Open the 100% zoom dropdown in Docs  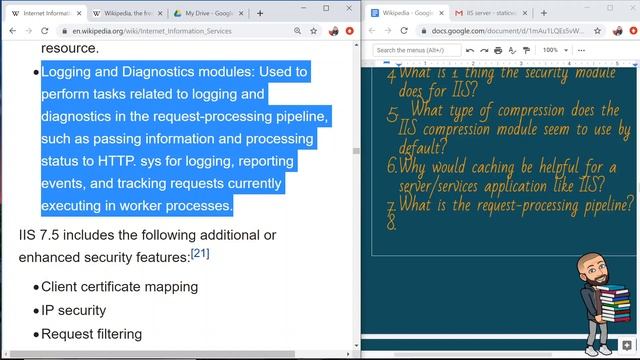(555, 50)
